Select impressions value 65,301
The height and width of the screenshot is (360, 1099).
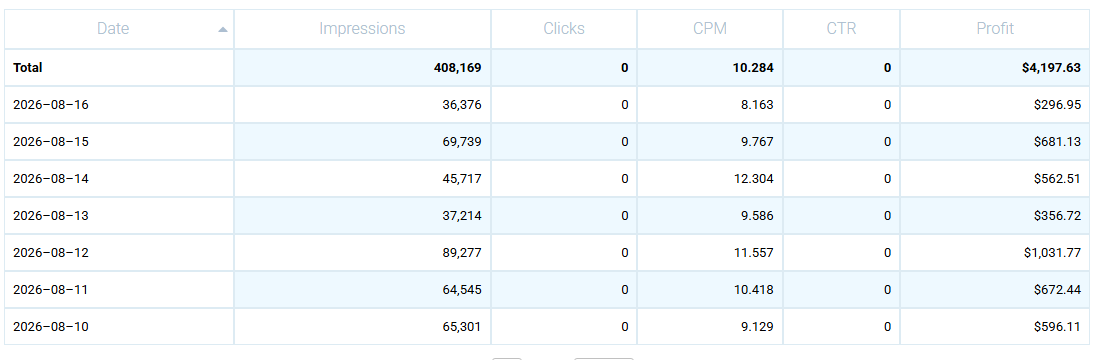point(462,326)
